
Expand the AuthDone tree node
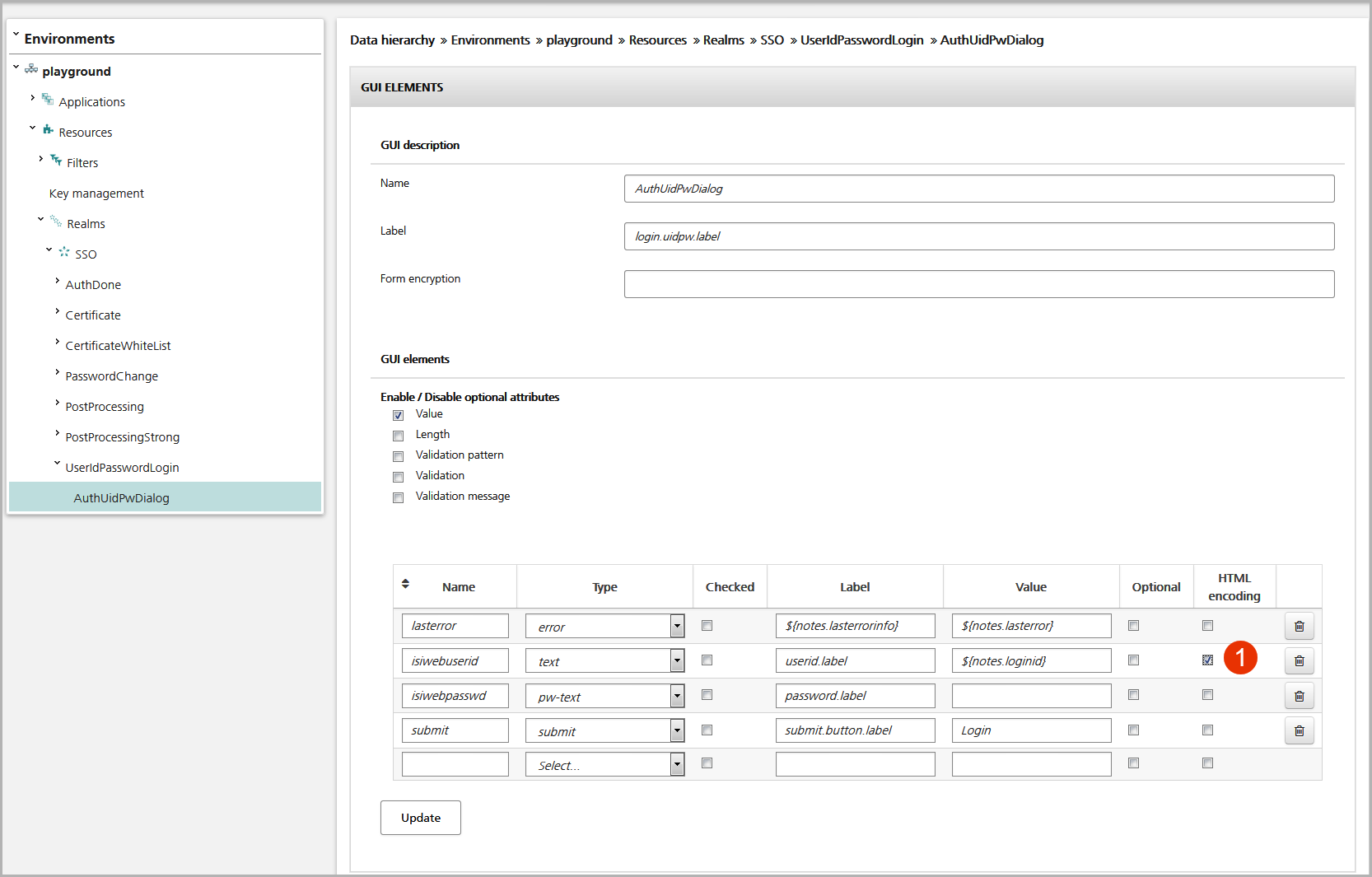(57, 281)
